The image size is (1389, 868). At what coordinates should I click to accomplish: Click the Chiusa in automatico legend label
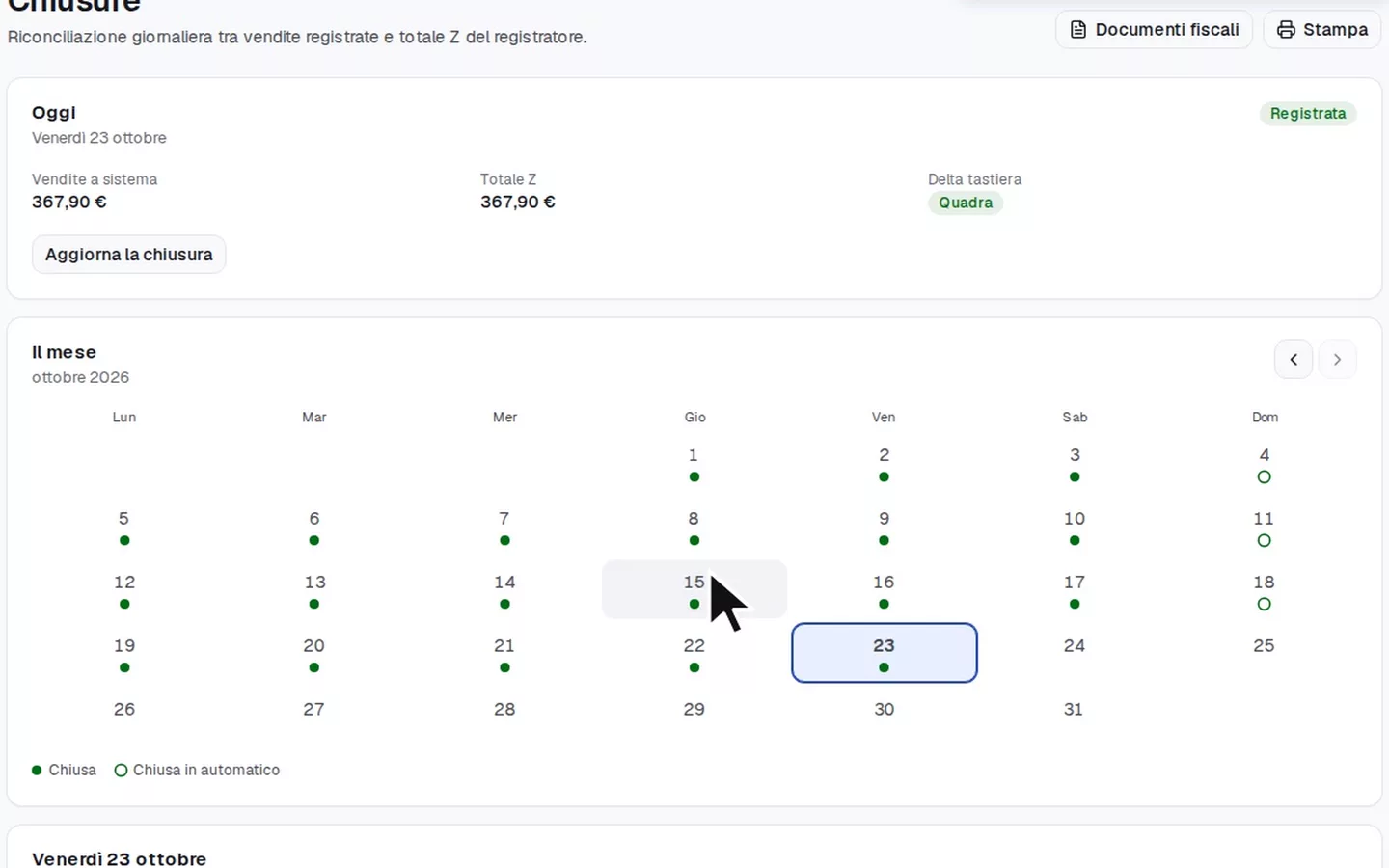pyautogui.click(x=206, y=770)
